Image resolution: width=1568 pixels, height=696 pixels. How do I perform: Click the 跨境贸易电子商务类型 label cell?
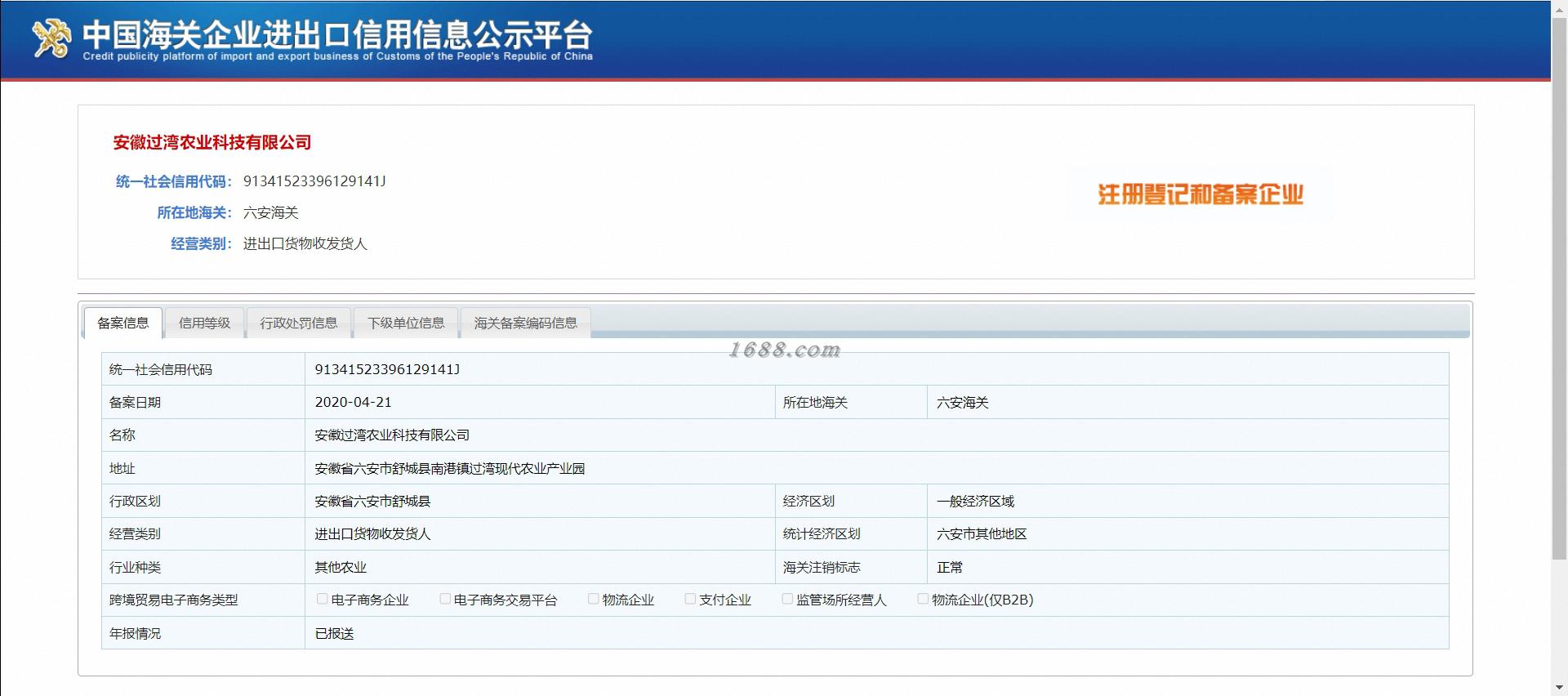(x=203, y=600)
